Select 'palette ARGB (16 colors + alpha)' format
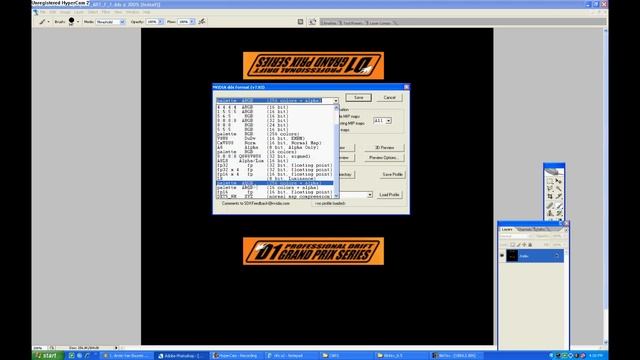640x360 pixels. [275, 188]
